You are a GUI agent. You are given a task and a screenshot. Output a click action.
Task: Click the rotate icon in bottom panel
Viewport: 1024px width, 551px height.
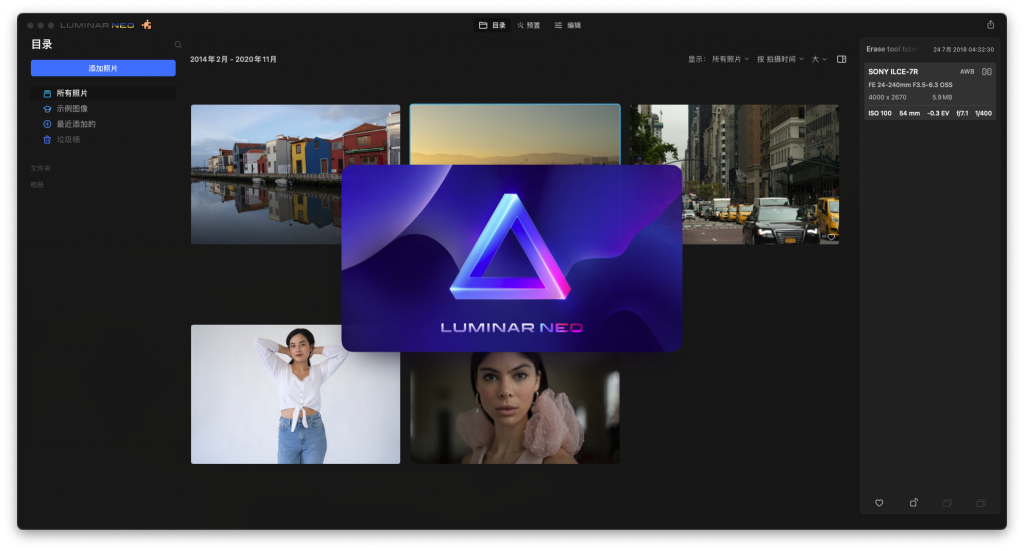pos(914,503)
